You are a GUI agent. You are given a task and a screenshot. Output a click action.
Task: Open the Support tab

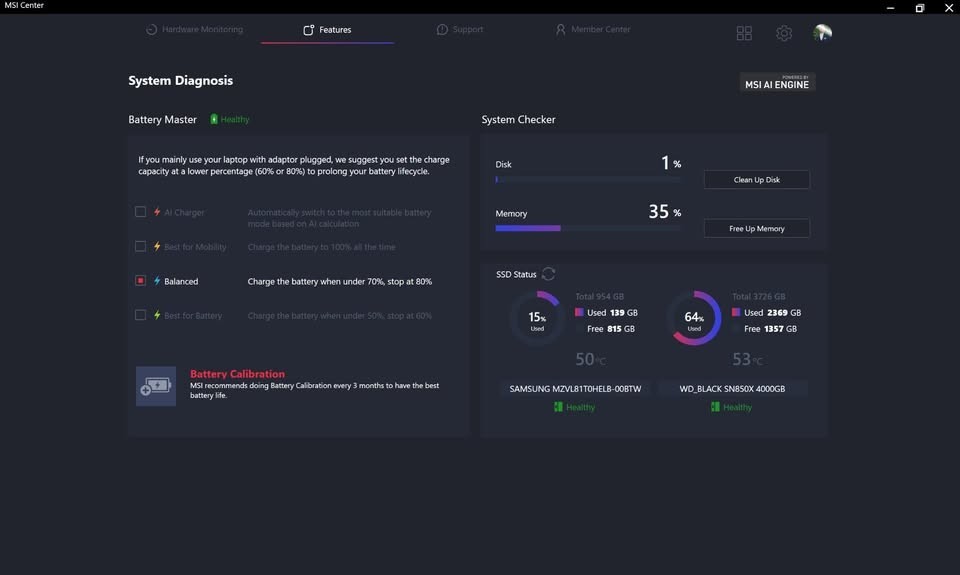coord(460,29)
